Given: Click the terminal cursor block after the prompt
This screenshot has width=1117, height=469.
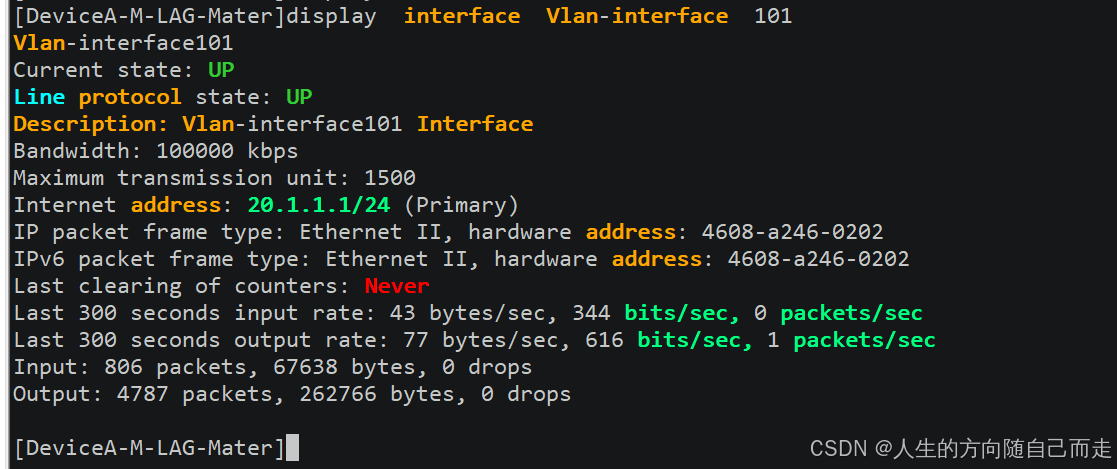Looking at the screenshot, I should point(292,448).
